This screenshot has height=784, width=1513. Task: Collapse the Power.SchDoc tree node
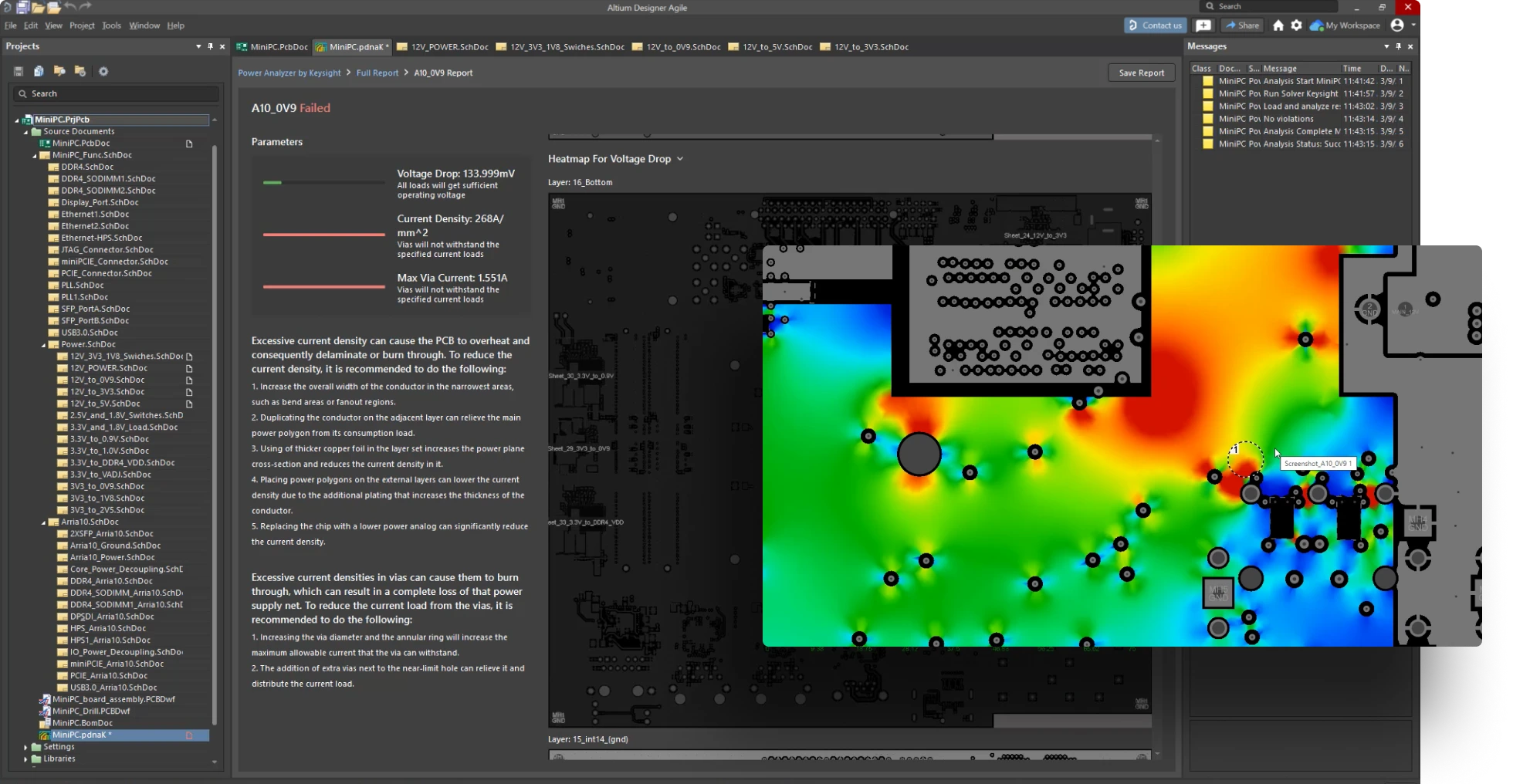[44, 345]
